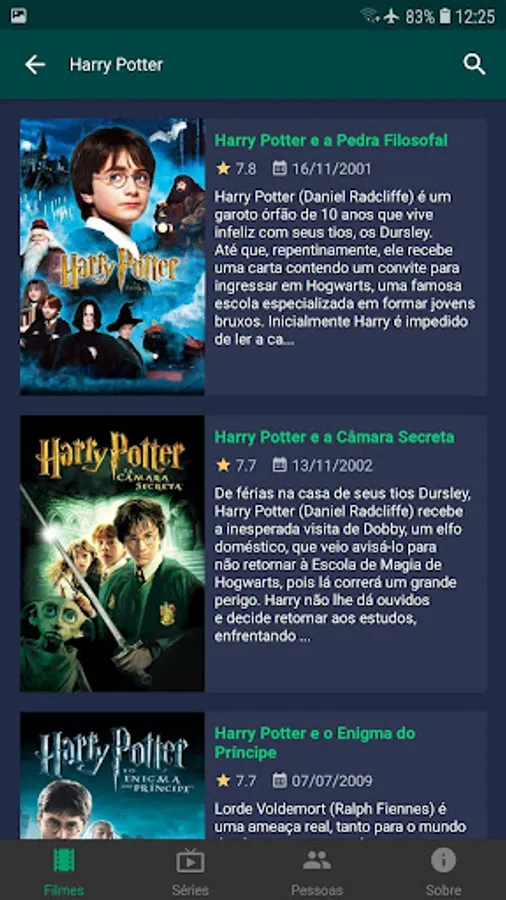Select the Câmara Secreta movie poster
The height and width of the screenshot is (900, 506).
(x=112, y=553)
